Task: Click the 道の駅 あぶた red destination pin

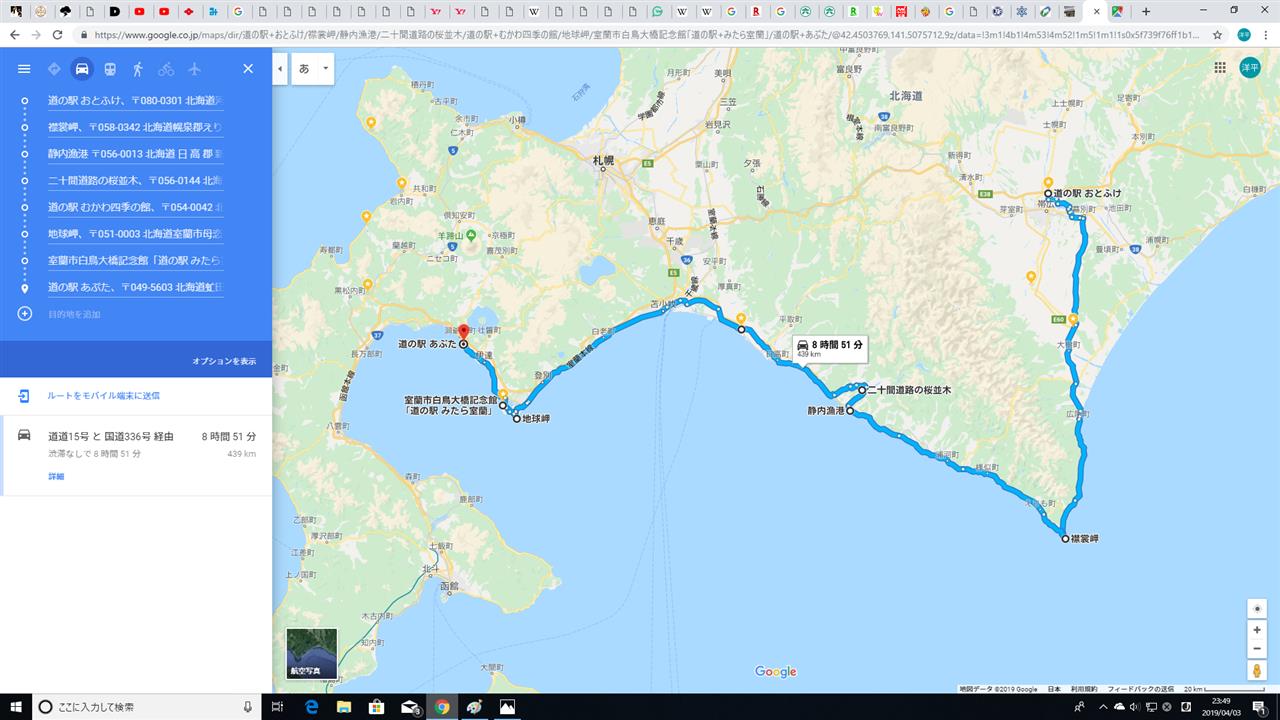Action: click(463, 333)
